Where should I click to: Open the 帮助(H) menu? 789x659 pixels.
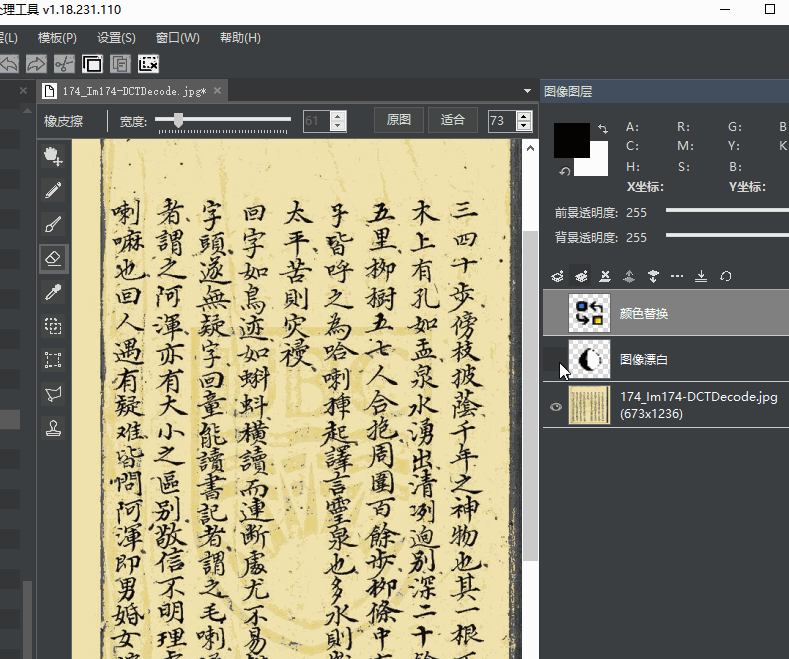tap(241, 38)
